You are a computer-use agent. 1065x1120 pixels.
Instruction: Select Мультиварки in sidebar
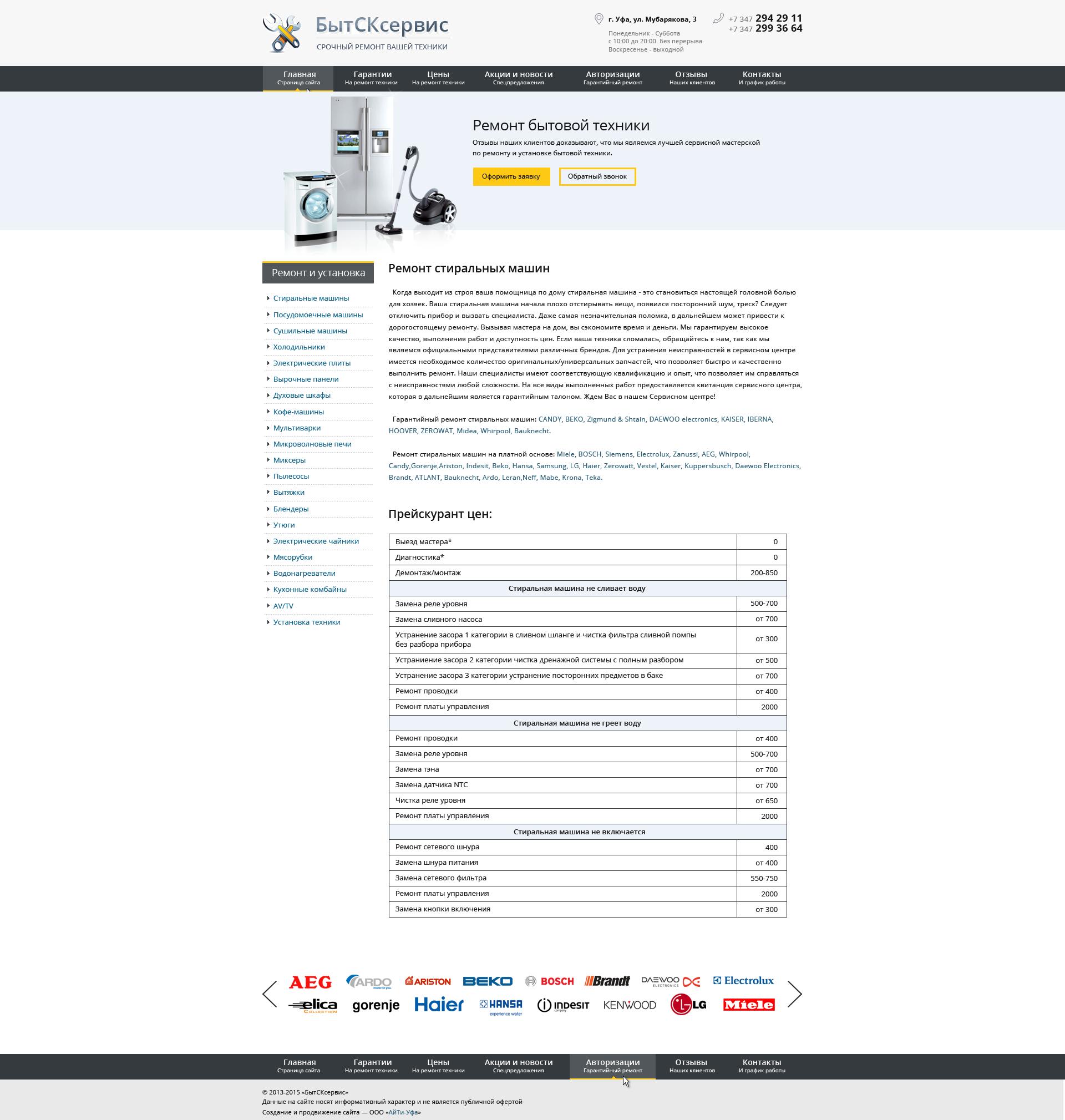point(297,428)
